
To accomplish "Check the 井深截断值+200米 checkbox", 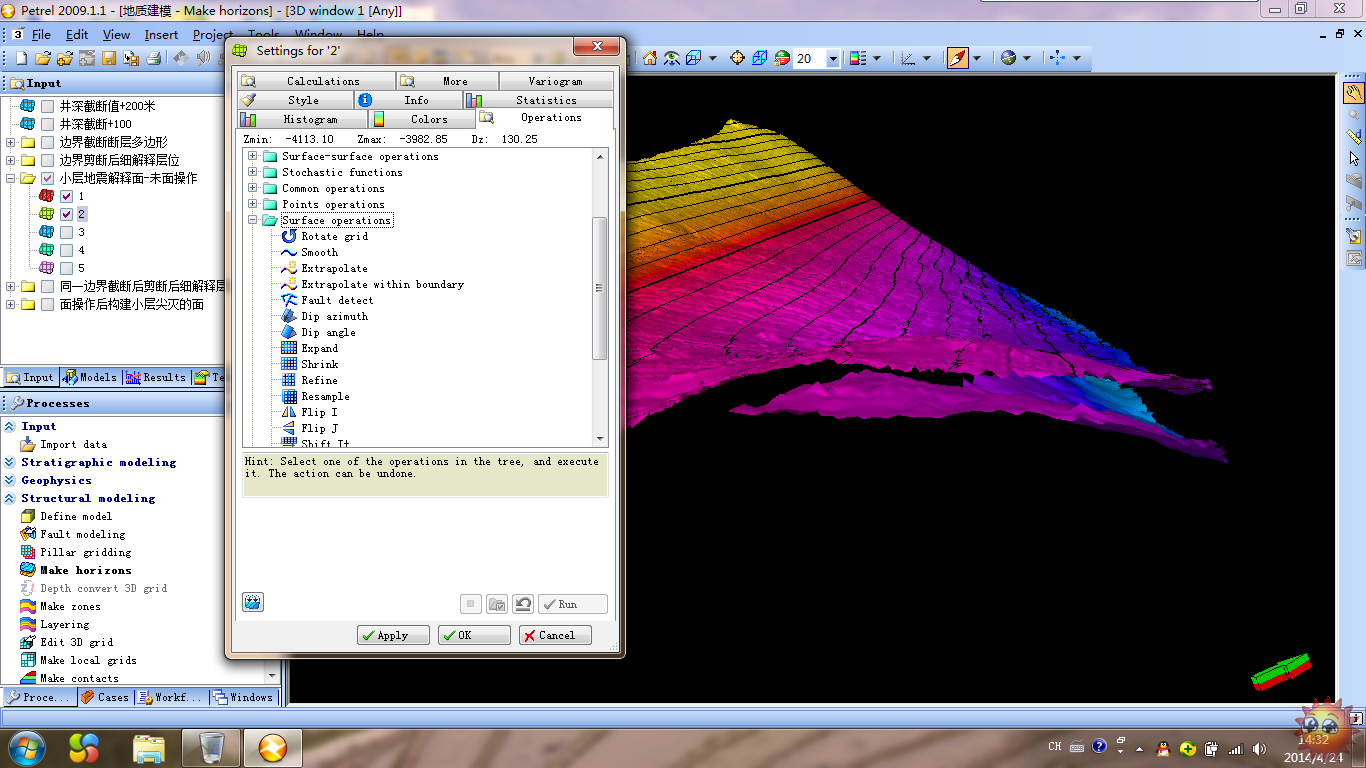I will [x=47, y=106].
